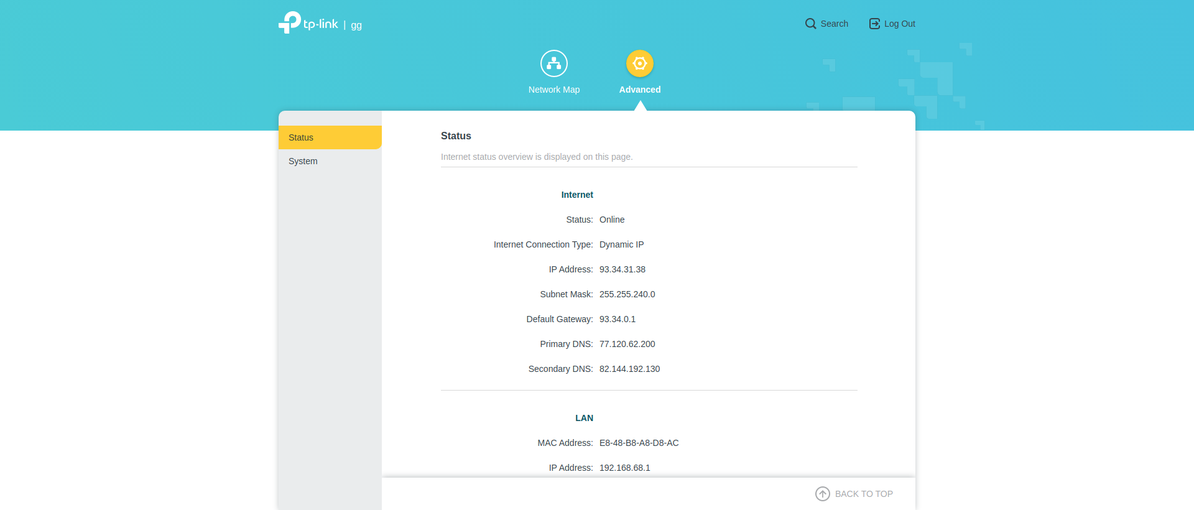Viewport: 1194px width, 510px height.
Task: Click the Internet IP address 93.34.31.38
Action: coord(622,270)
